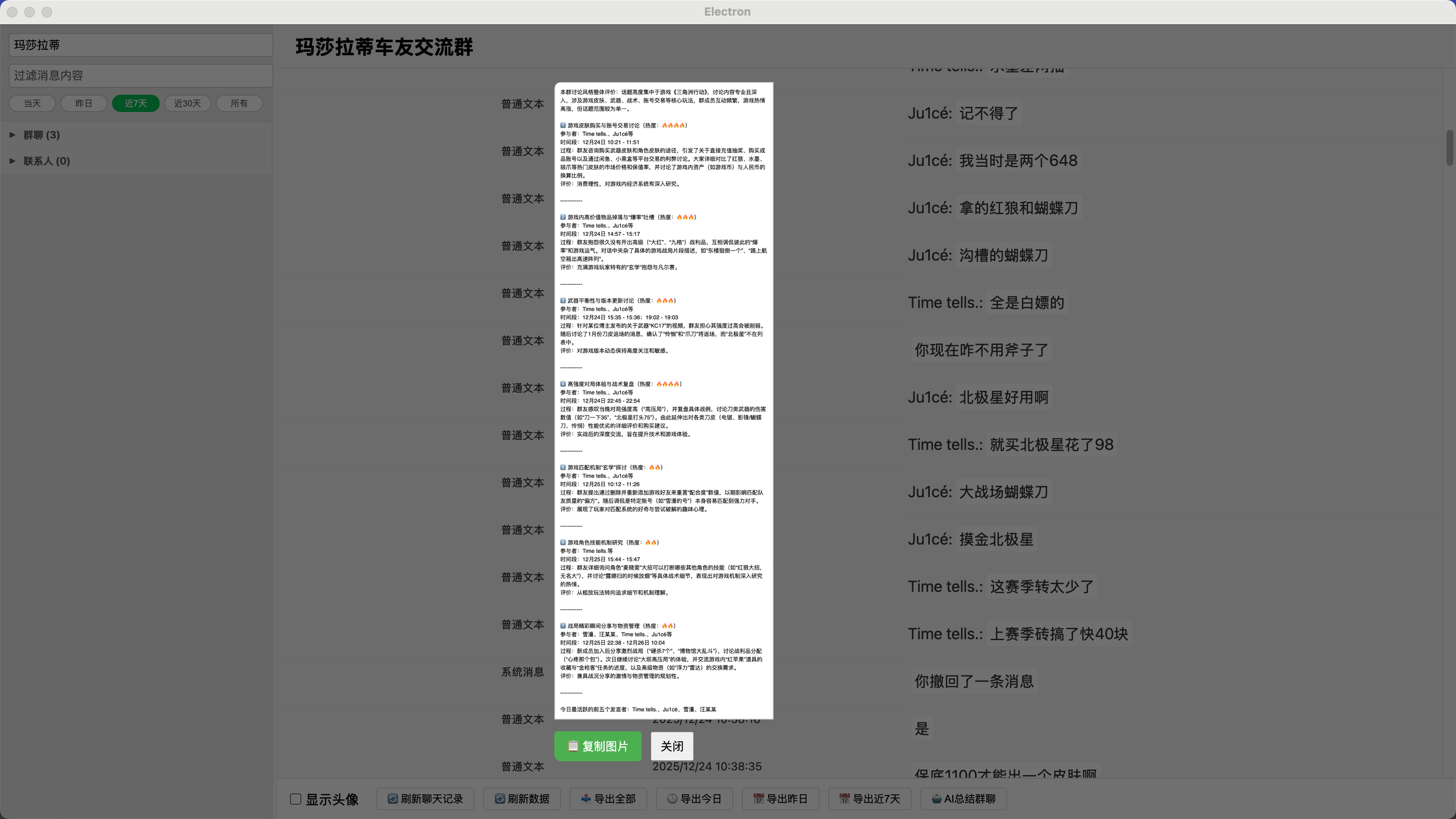Focus the 过滤消息内容 filter input
The width and height of the screenshot is (1456, 819).
141,75
